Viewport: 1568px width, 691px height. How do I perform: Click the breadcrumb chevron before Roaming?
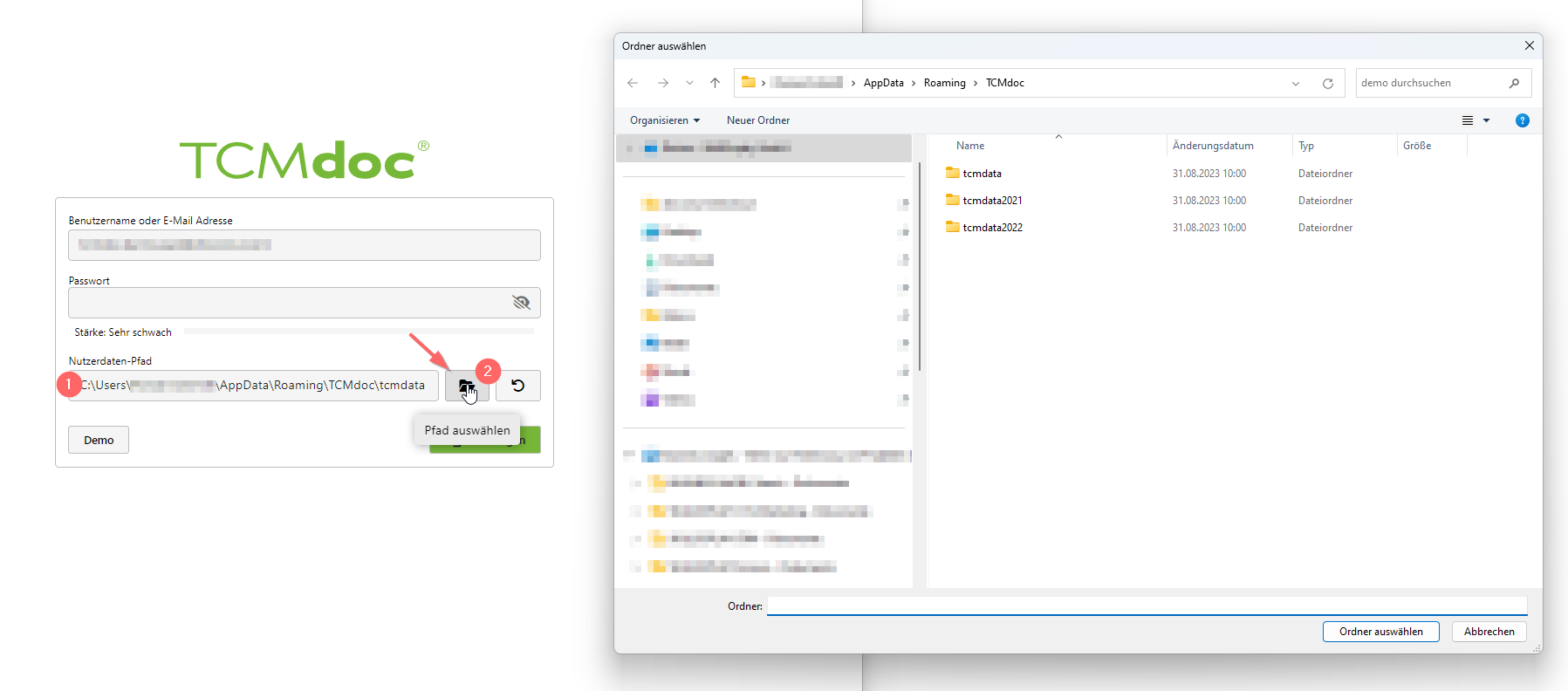pyautogui.click(x=914, y=83)
